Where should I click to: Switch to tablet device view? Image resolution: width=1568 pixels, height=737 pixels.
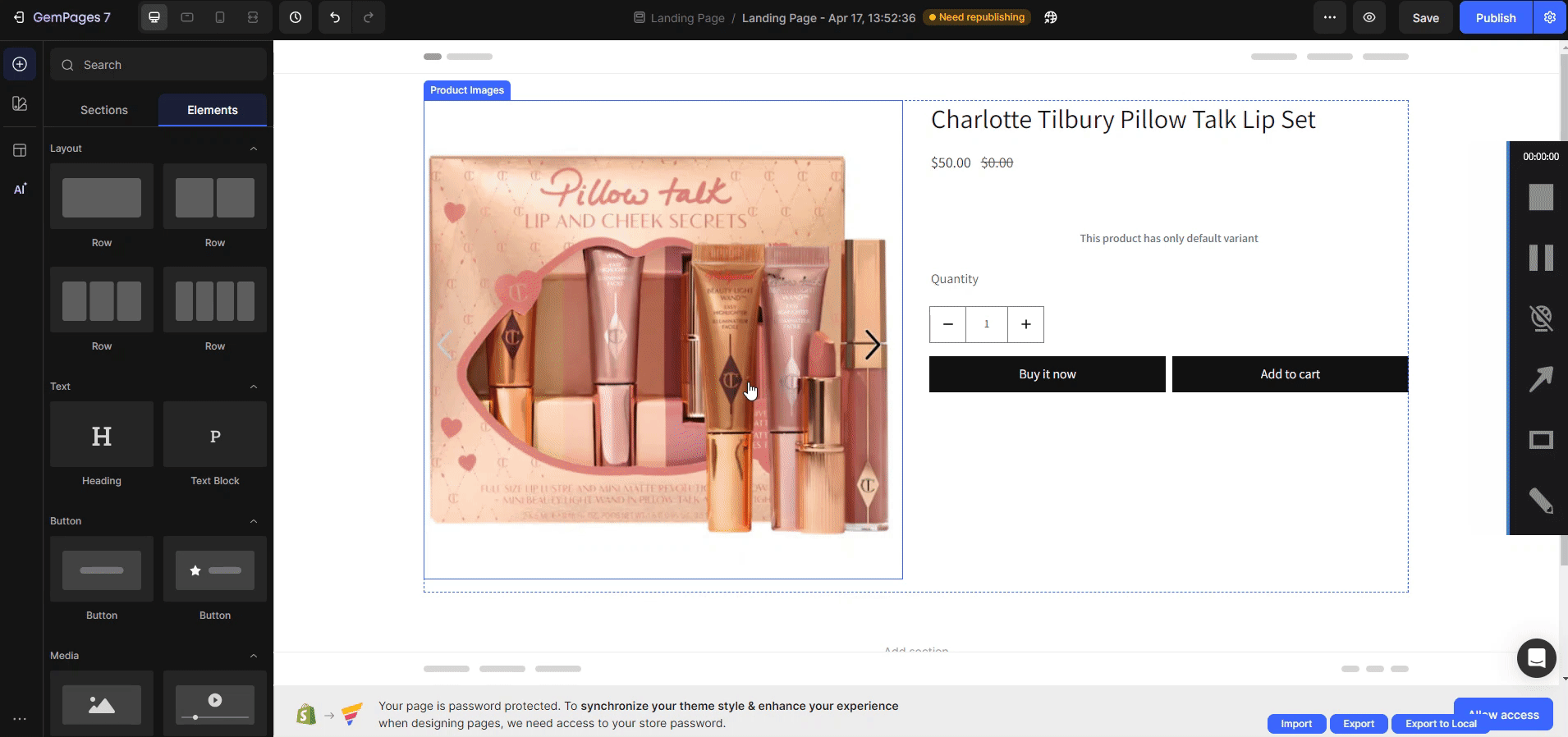(x=187, y=17)
